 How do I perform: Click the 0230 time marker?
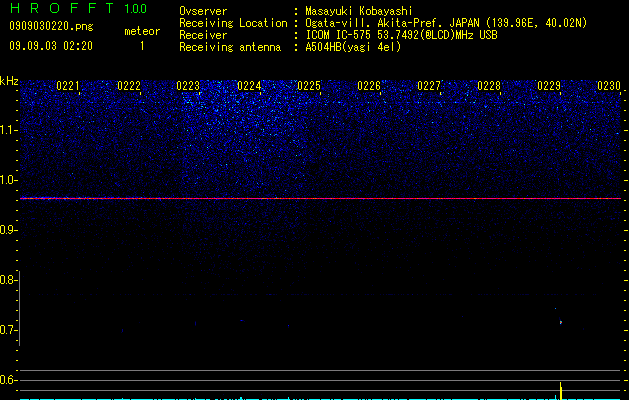tap(609, 86)
